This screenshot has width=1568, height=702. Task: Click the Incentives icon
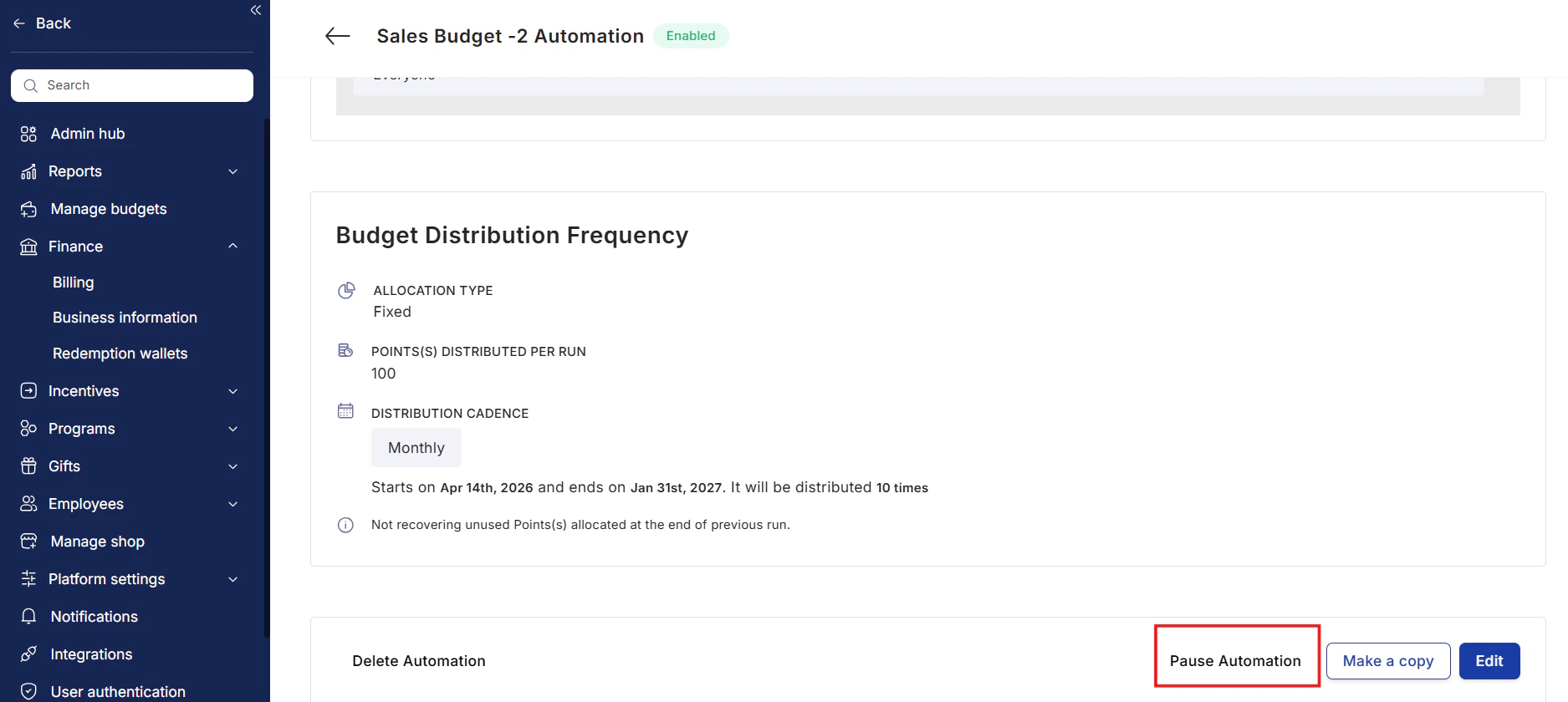pos(28,391)
